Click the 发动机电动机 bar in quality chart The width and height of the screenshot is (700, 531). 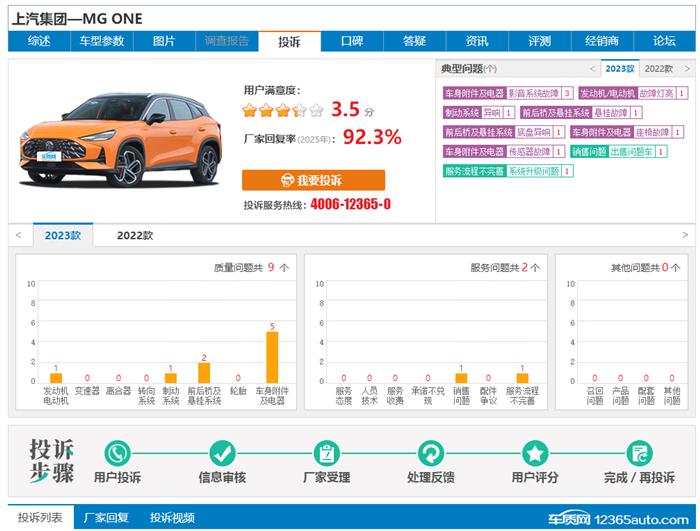[x=56, y=378]
